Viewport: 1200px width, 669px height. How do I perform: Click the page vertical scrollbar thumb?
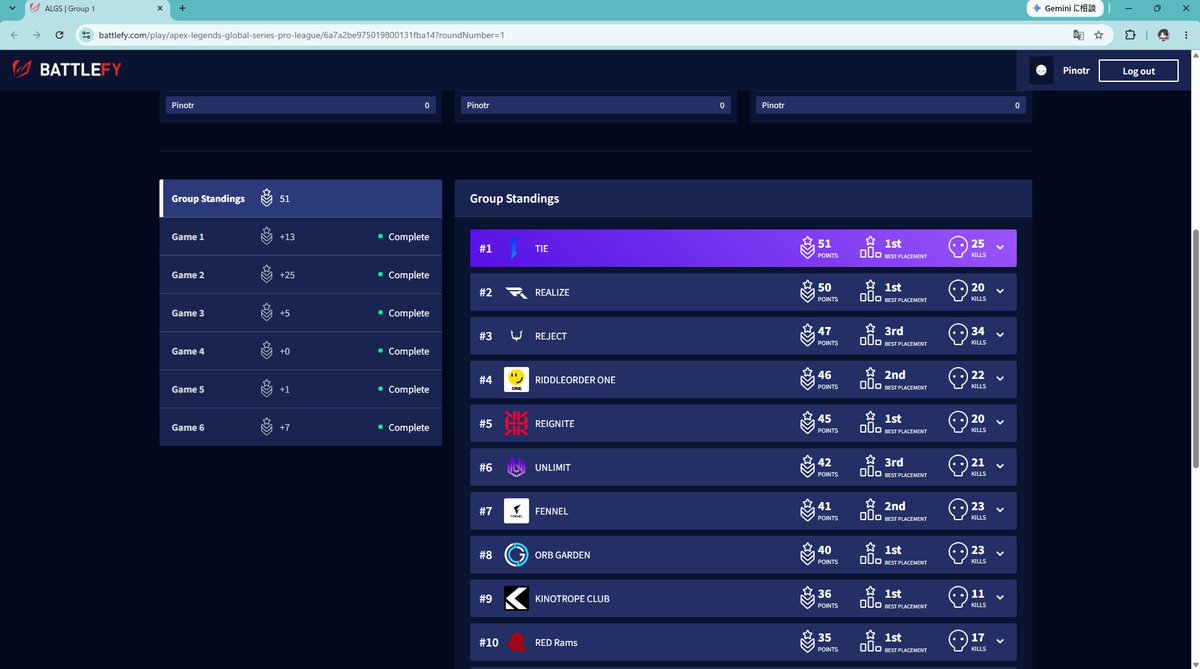1195,348
